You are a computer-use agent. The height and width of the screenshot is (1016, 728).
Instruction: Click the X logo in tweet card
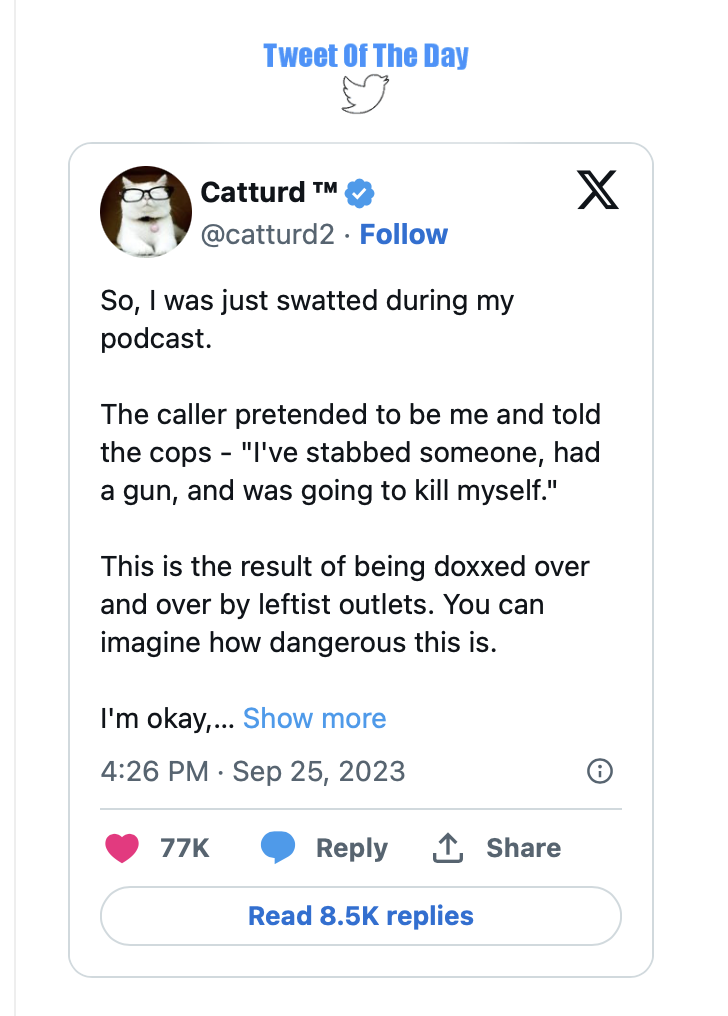(598, 190)
